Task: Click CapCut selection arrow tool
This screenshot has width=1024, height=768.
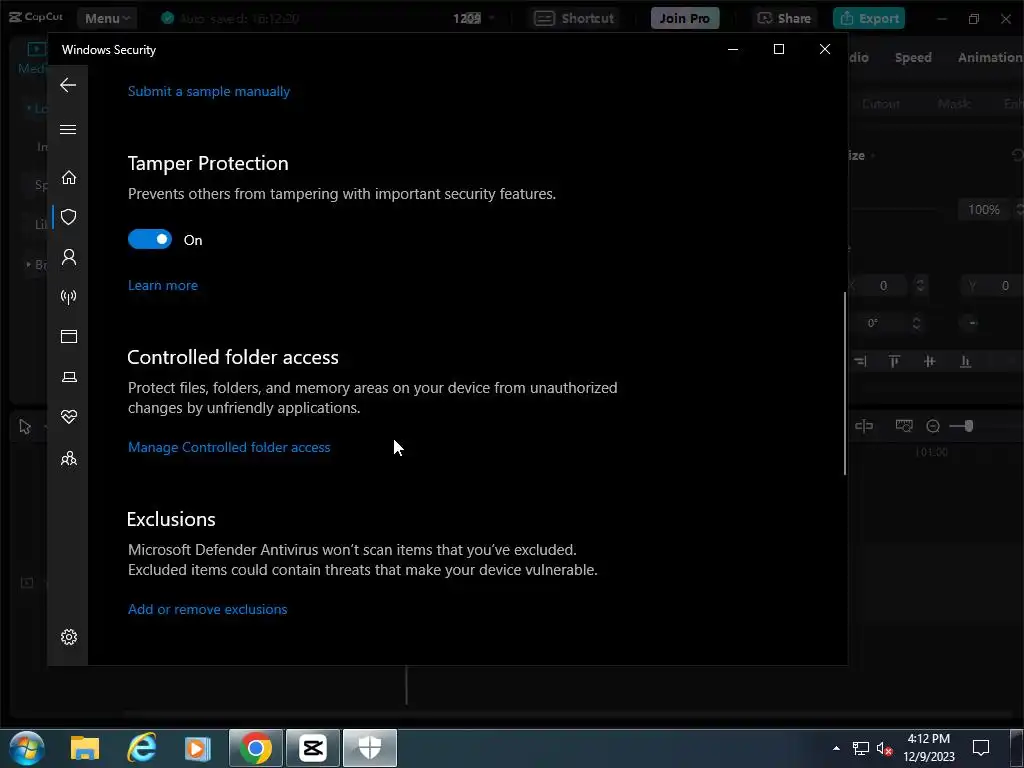Action: (25, 427)
